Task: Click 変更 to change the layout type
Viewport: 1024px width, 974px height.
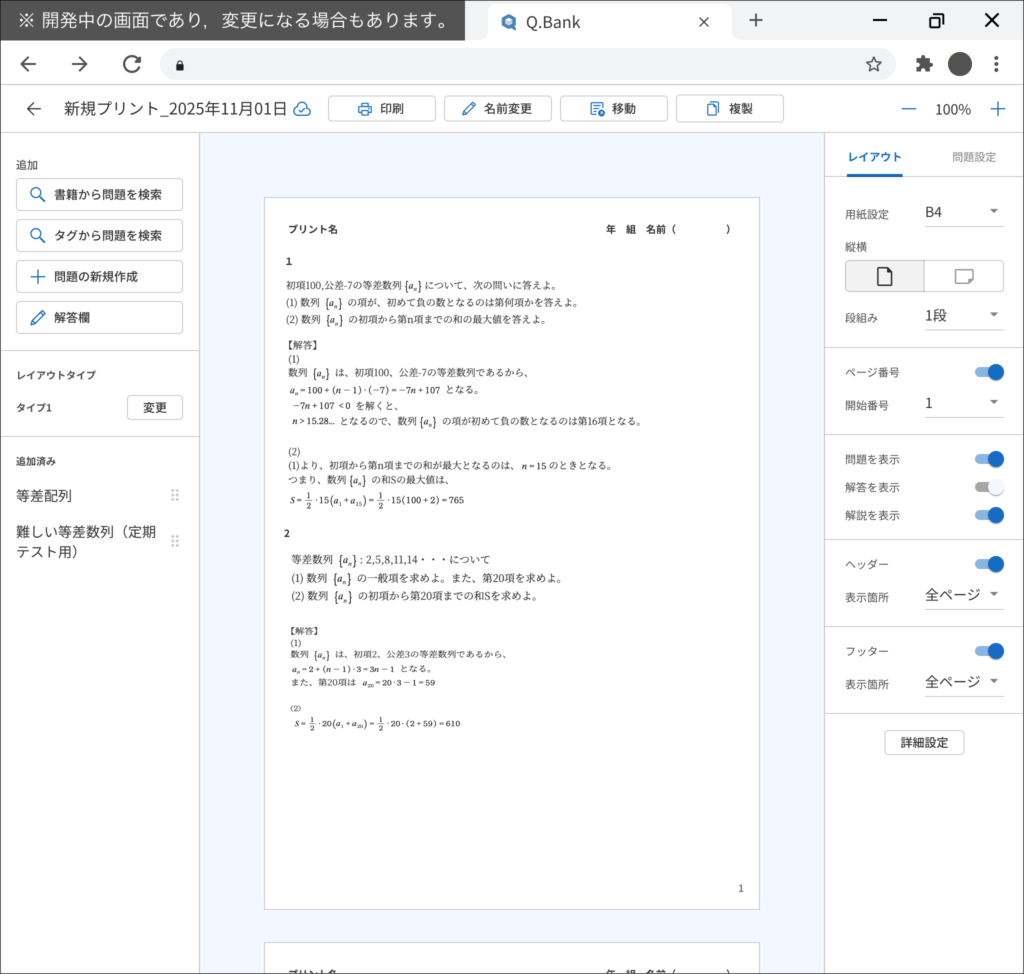Action: (x=155, y=407)
